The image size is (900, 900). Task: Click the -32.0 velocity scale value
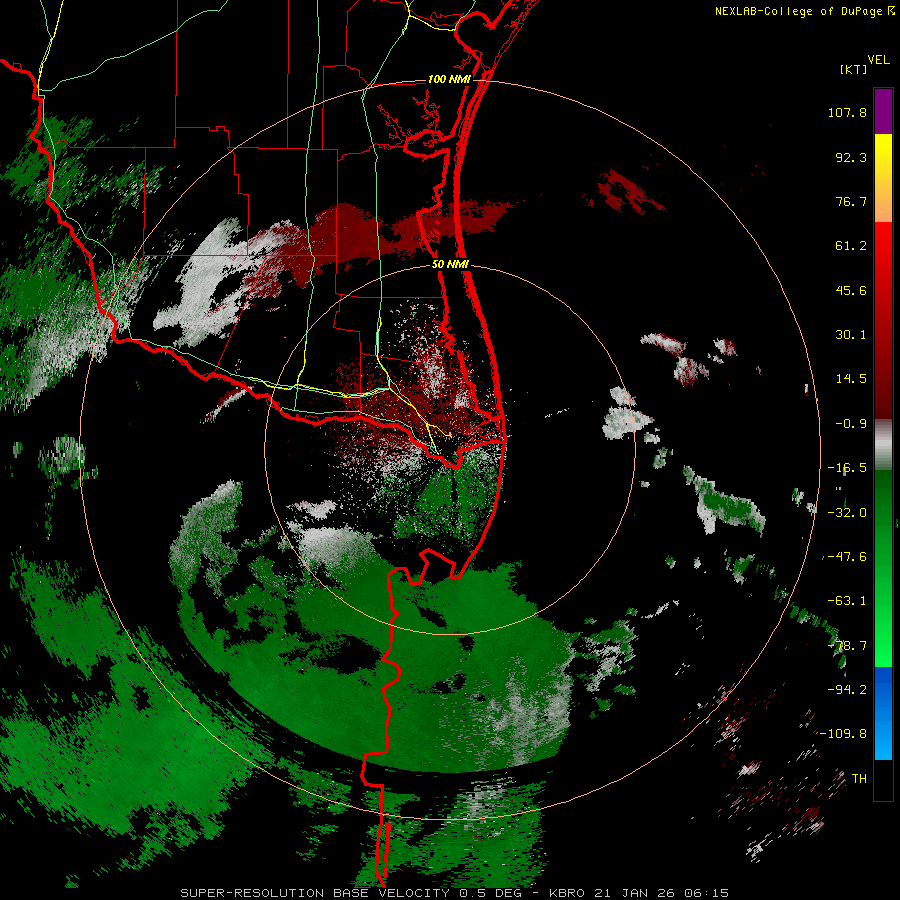tap(847, 513)
